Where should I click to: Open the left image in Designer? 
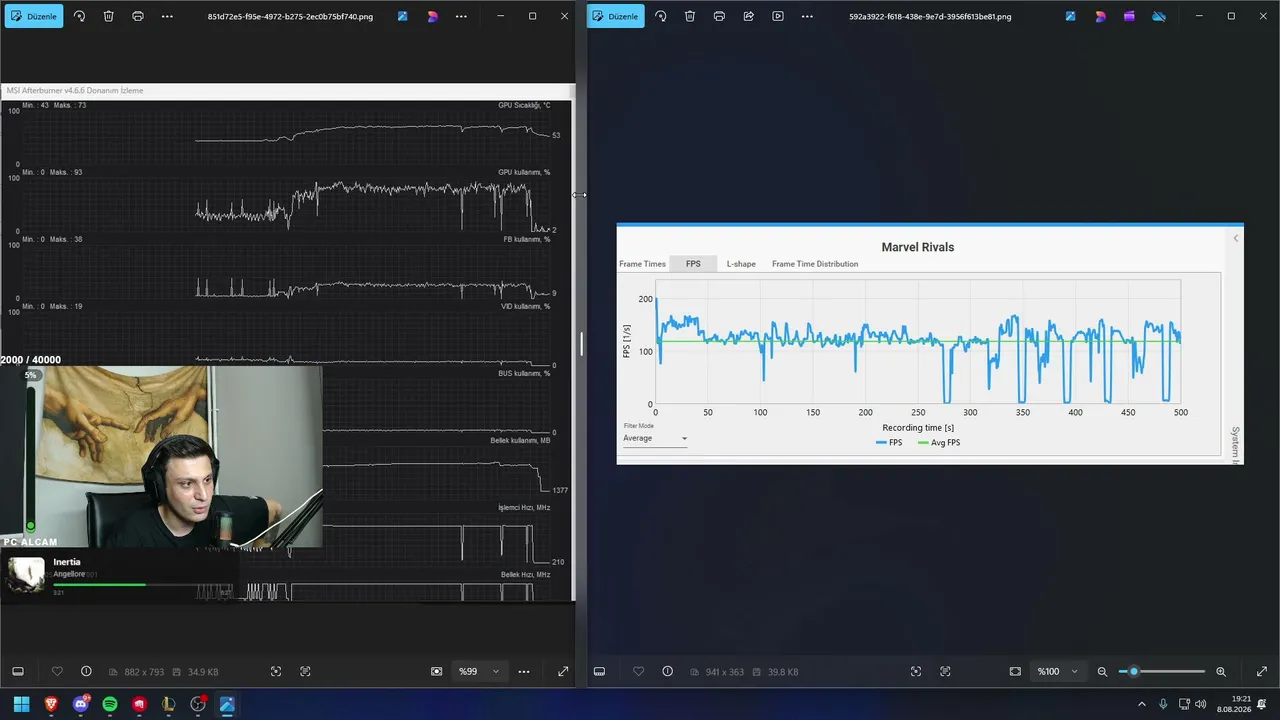coord(432,16)
